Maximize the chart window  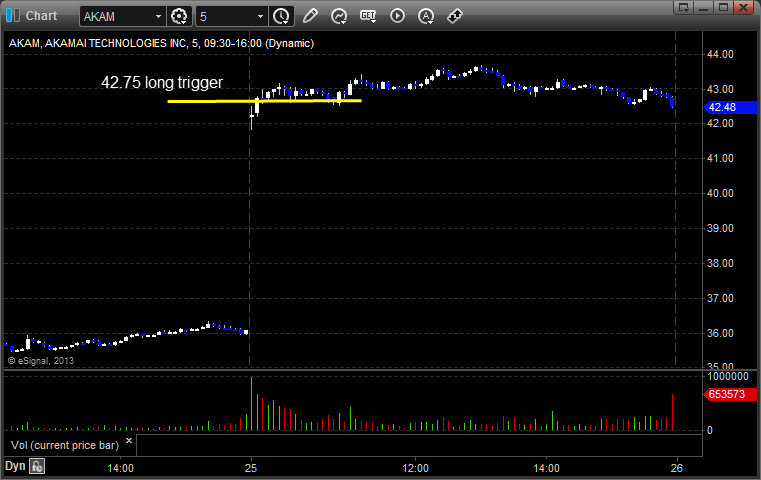point(723,7)
